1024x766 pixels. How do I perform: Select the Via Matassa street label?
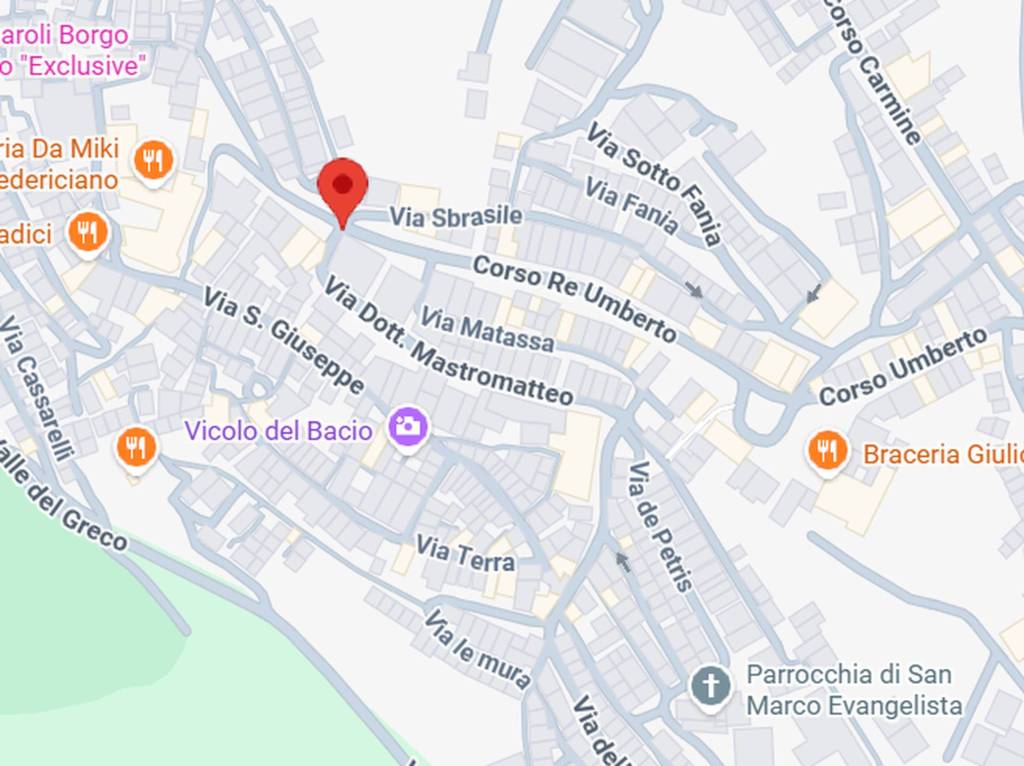tap(487, 328)
